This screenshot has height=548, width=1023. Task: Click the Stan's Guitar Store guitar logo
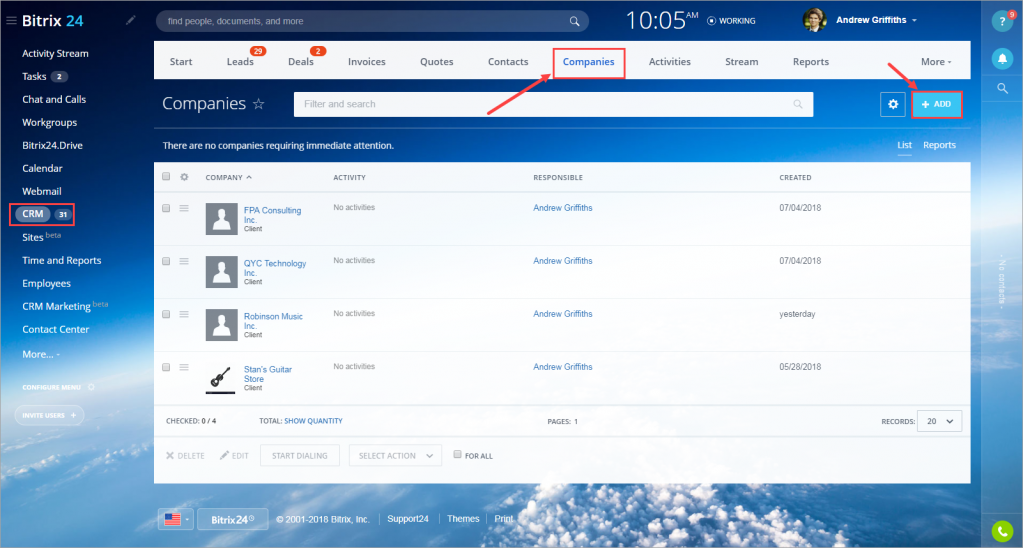tap(221, 378)
